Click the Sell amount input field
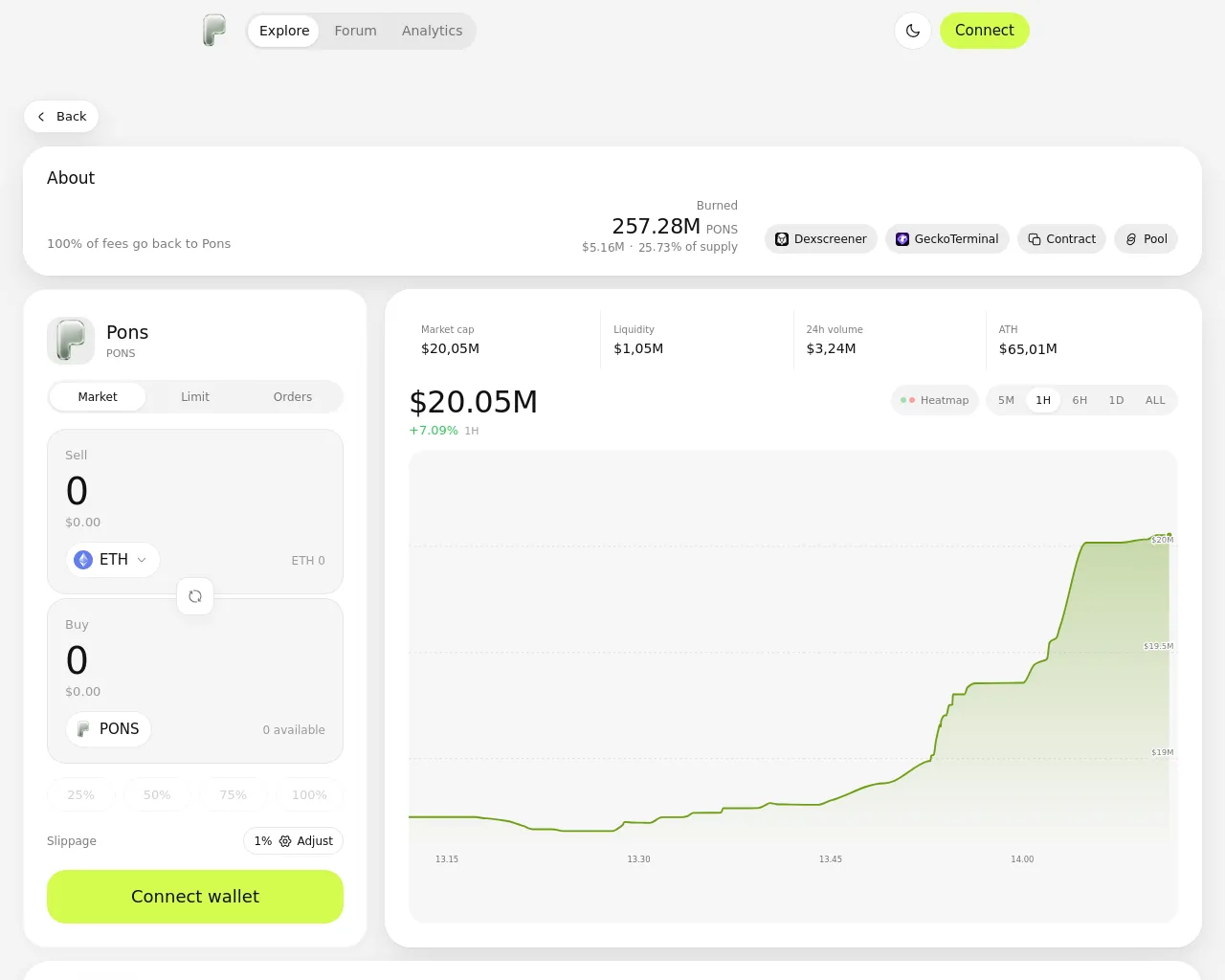The height and width of the screenshot is (980, 1225). (x=195, y=491)
